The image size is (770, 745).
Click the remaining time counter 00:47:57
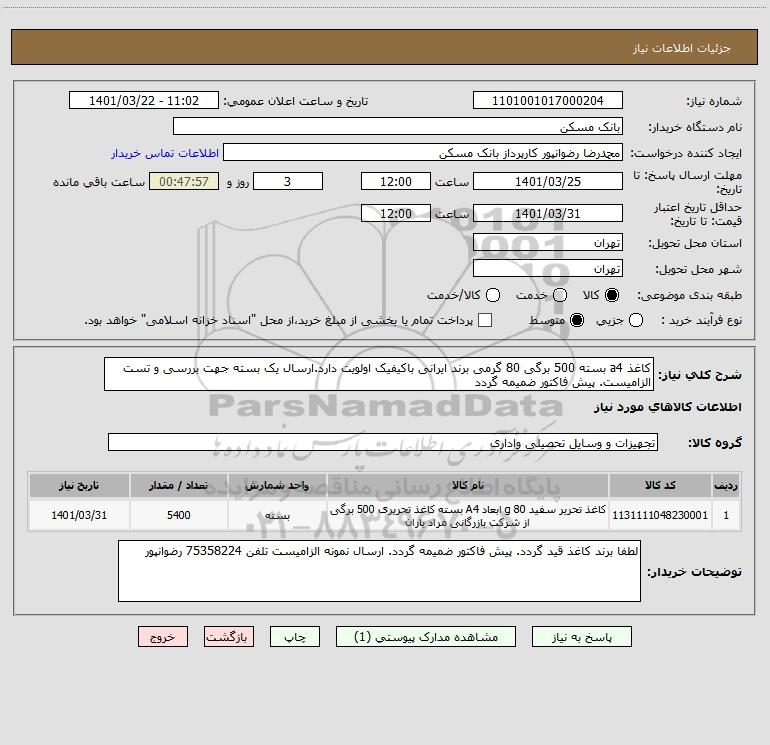[184, 181]
